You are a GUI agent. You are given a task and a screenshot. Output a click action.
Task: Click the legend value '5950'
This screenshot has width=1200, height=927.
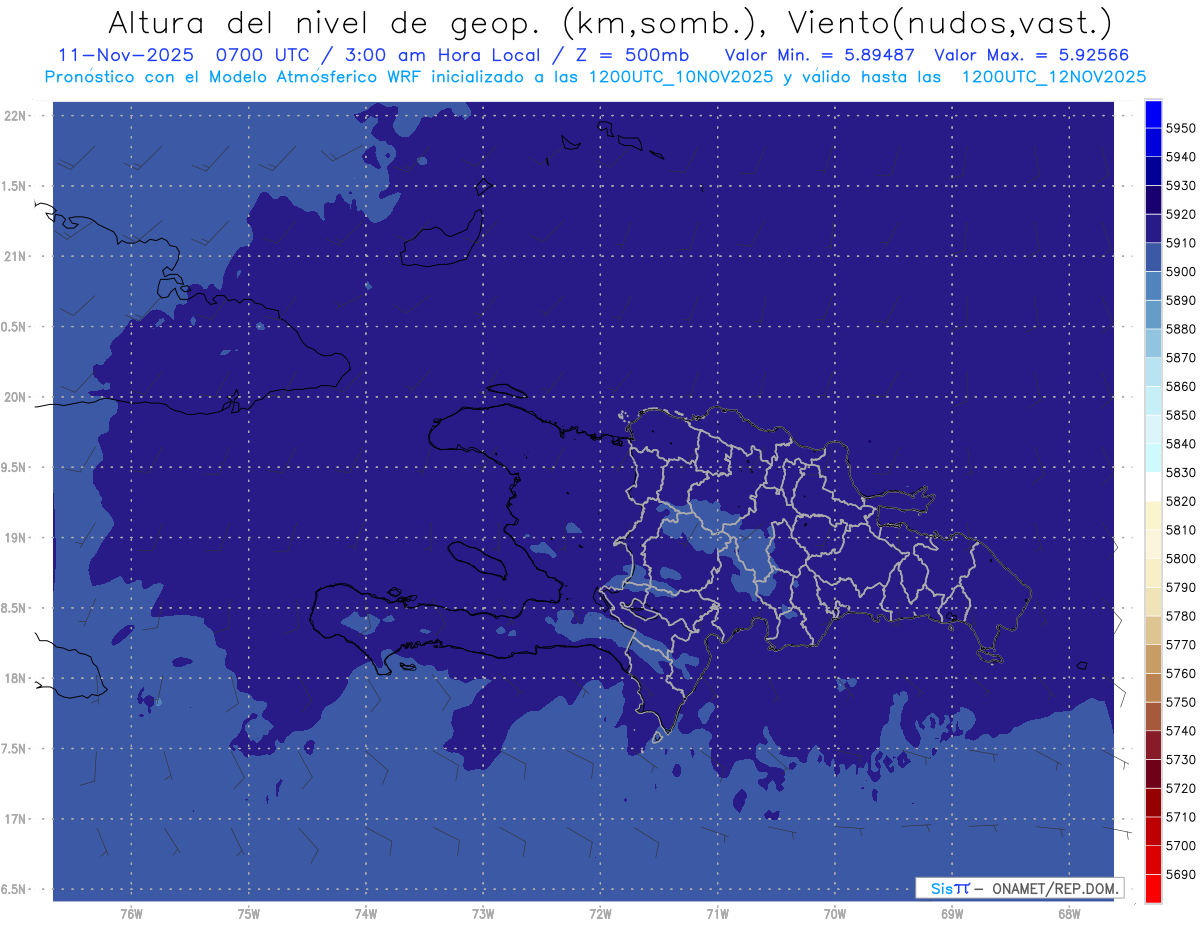coord(1181,128)
